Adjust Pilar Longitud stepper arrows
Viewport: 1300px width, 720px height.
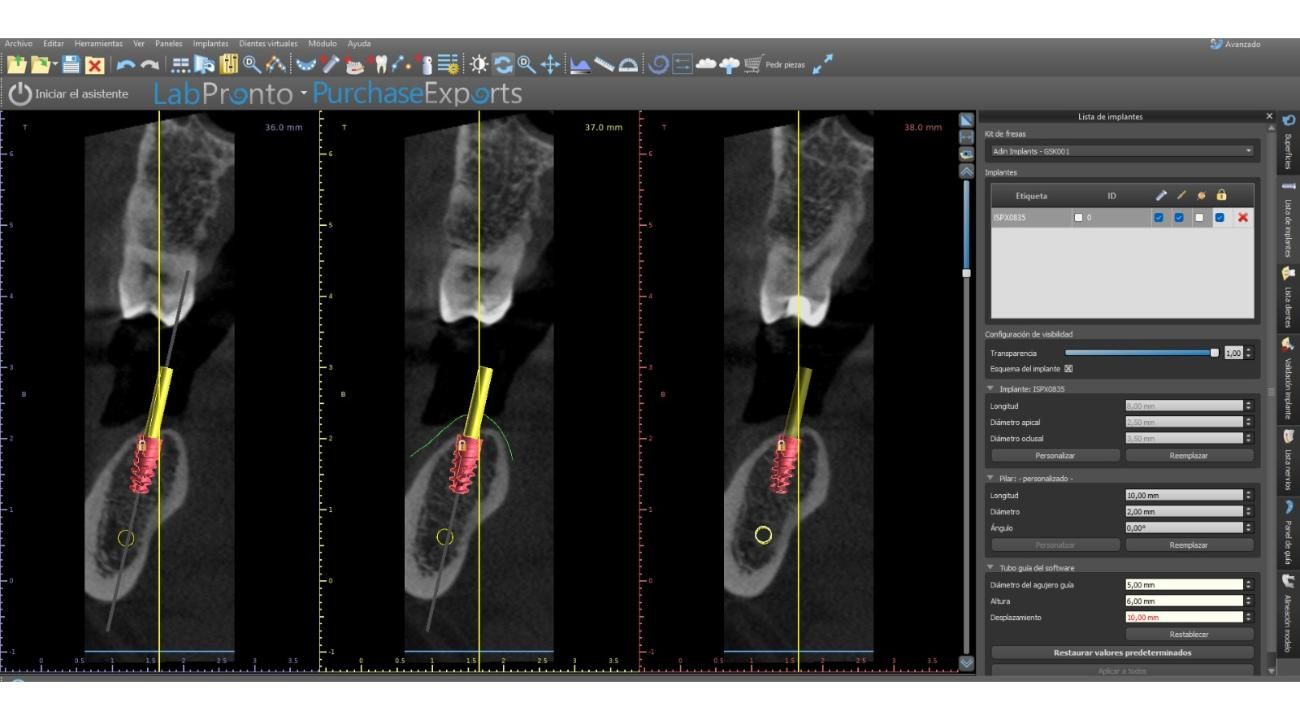[x=1248, y=495]
